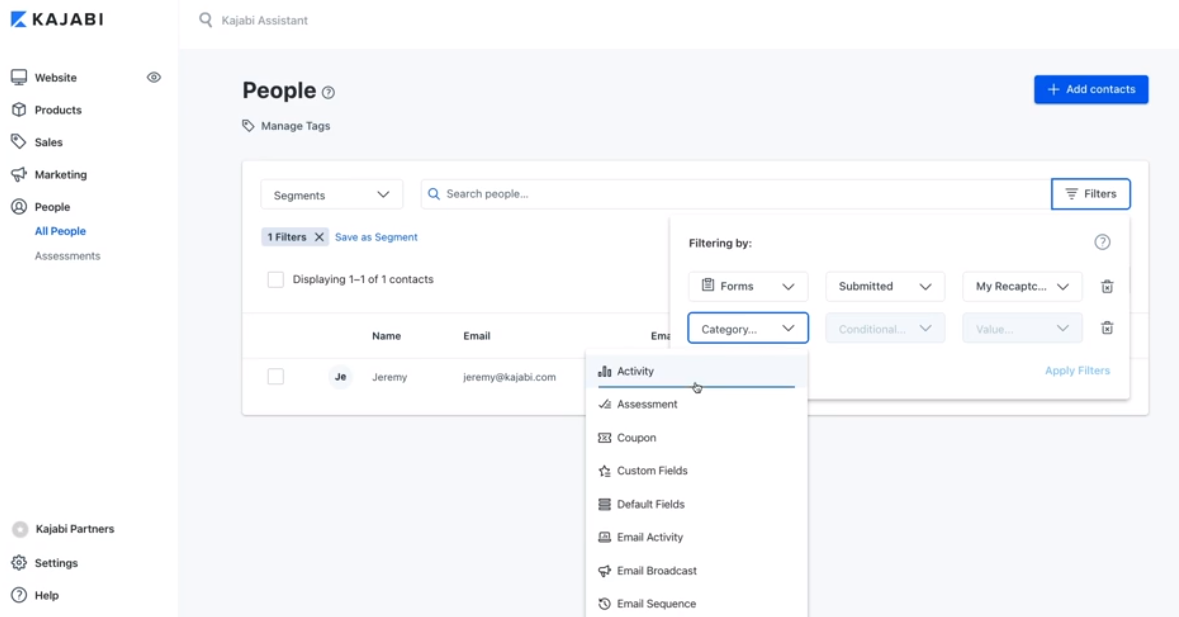Click Save as Segment link
The image size is (1179, 617).
pyautogui.click(x=376, y=237)
